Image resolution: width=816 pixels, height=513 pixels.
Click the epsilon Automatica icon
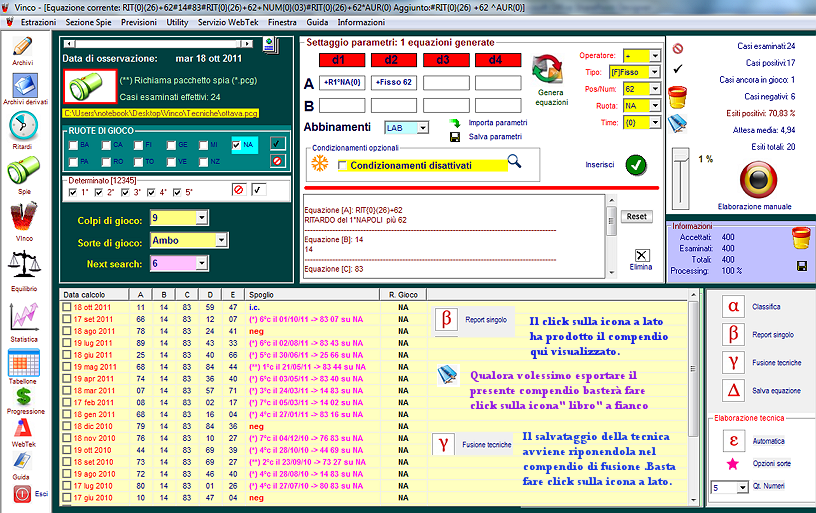(733, 441)
